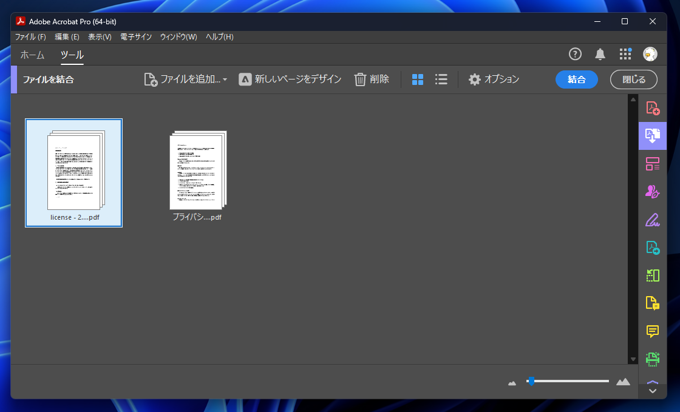Screen dimensions: 680x412
Task: Switch to thumbnail grid view
Action: 418,80
